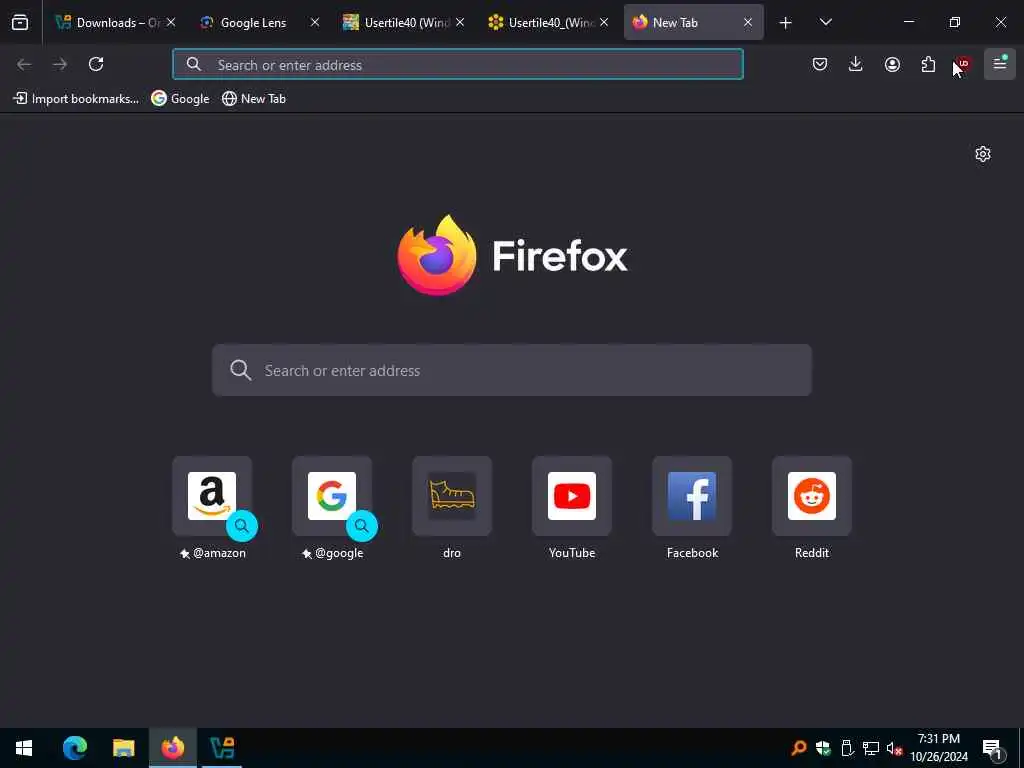Open the notification center icon
The width and height of the screenshot is (1024, 768).
(993, 749)
